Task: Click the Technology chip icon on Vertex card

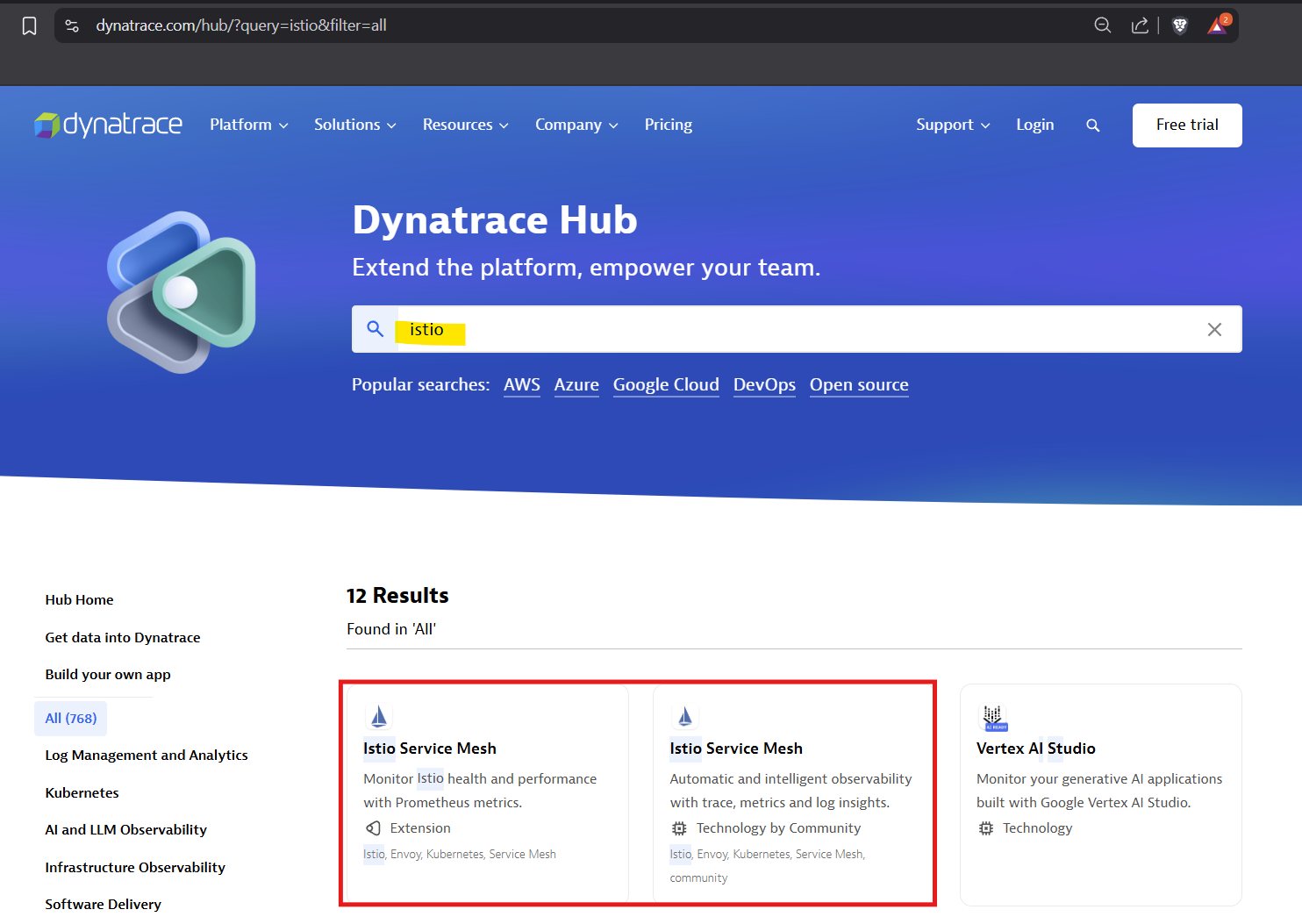Action: 986,828
